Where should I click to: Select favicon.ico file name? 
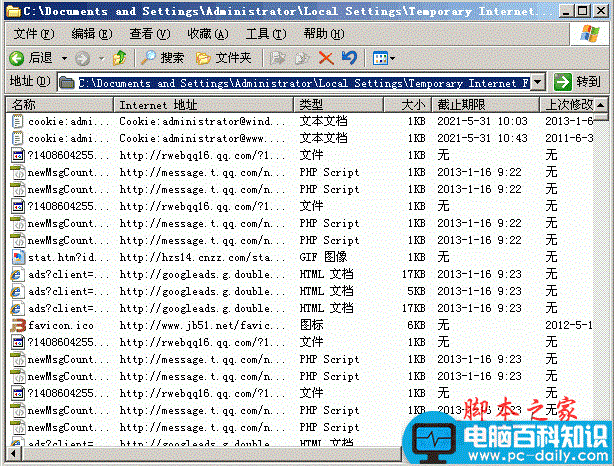click(x=61, y=325)
